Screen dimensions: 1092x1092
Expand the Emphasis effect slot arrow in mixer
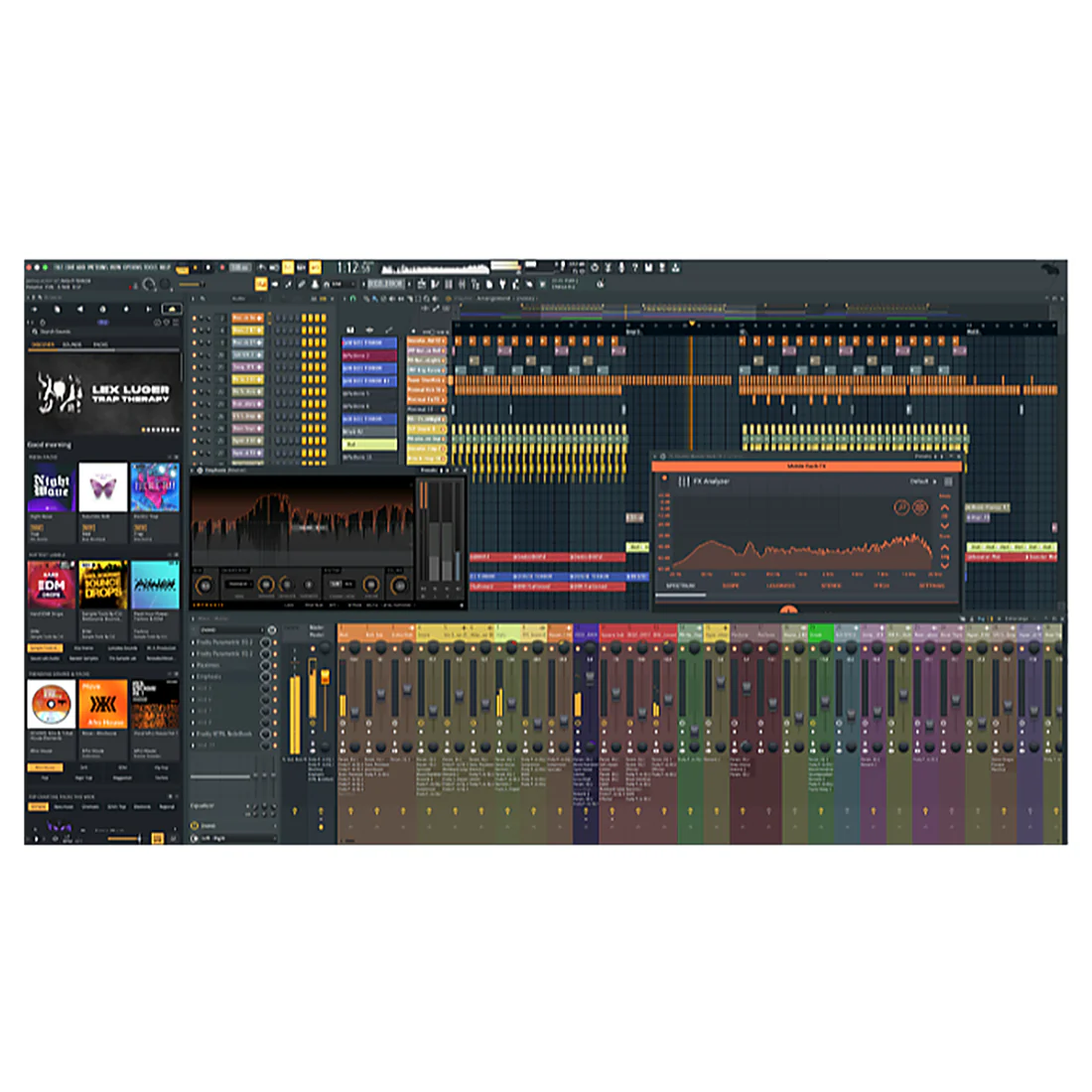tap(193, 677)
